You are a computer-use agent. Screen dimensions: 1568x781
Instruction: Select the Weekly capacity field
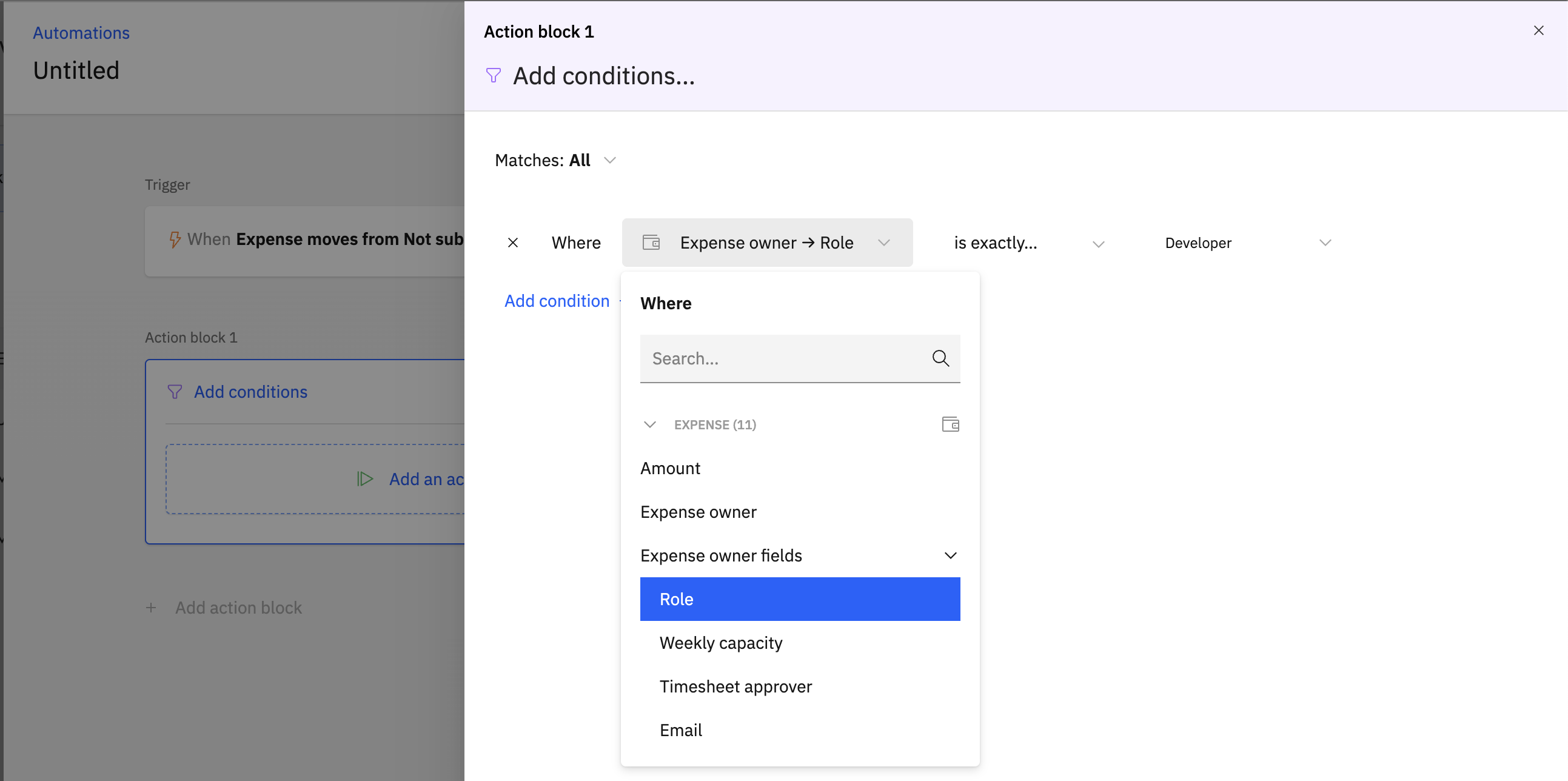coord(721,642)
